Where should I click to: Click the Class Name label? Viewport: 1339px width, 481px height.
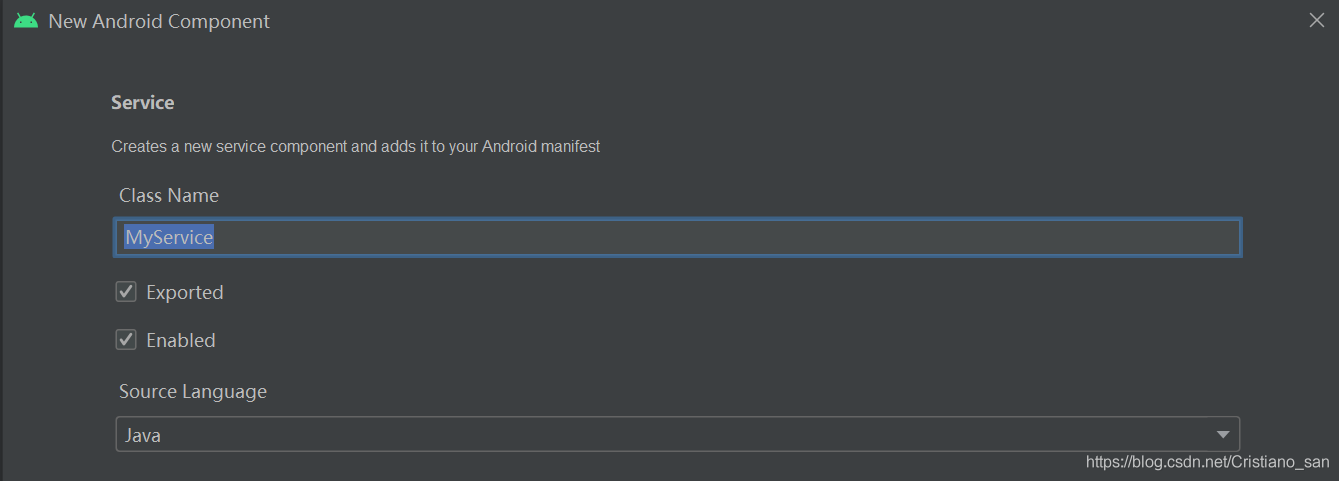coord(168,195)
